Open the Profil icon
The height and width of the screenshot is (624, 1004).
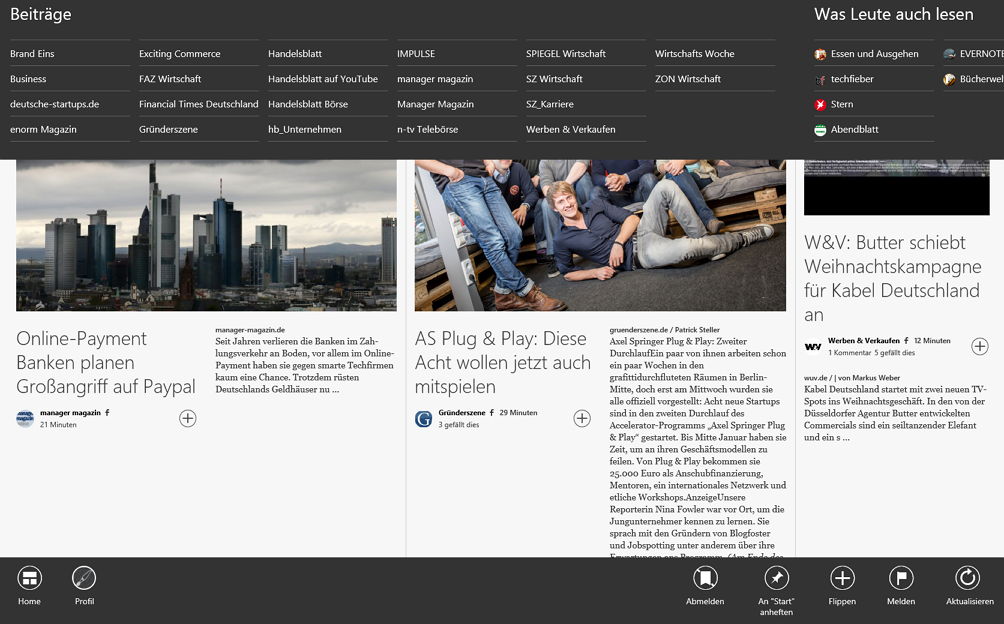click(x=85, y=578)
